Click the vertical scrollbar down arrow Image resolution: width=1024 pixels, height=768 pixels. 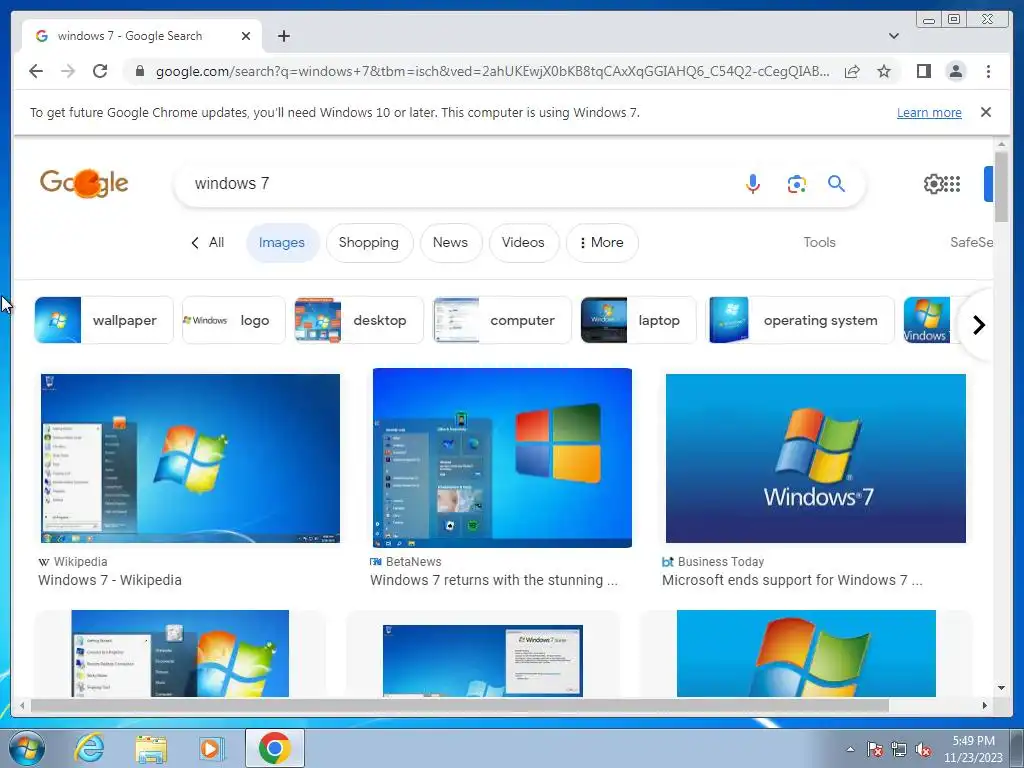[x=1001, y=688]
